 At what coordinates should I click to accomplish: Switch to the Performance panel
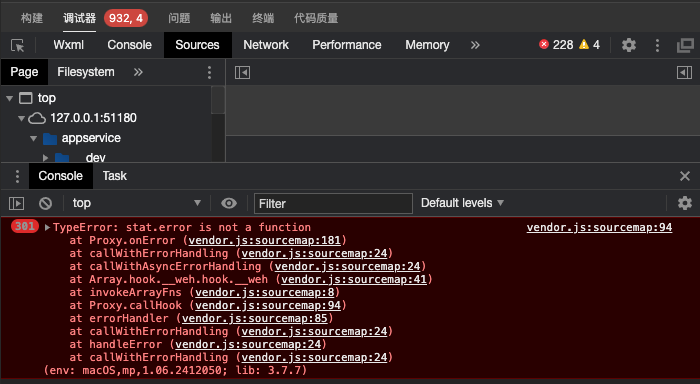(347, 45)
